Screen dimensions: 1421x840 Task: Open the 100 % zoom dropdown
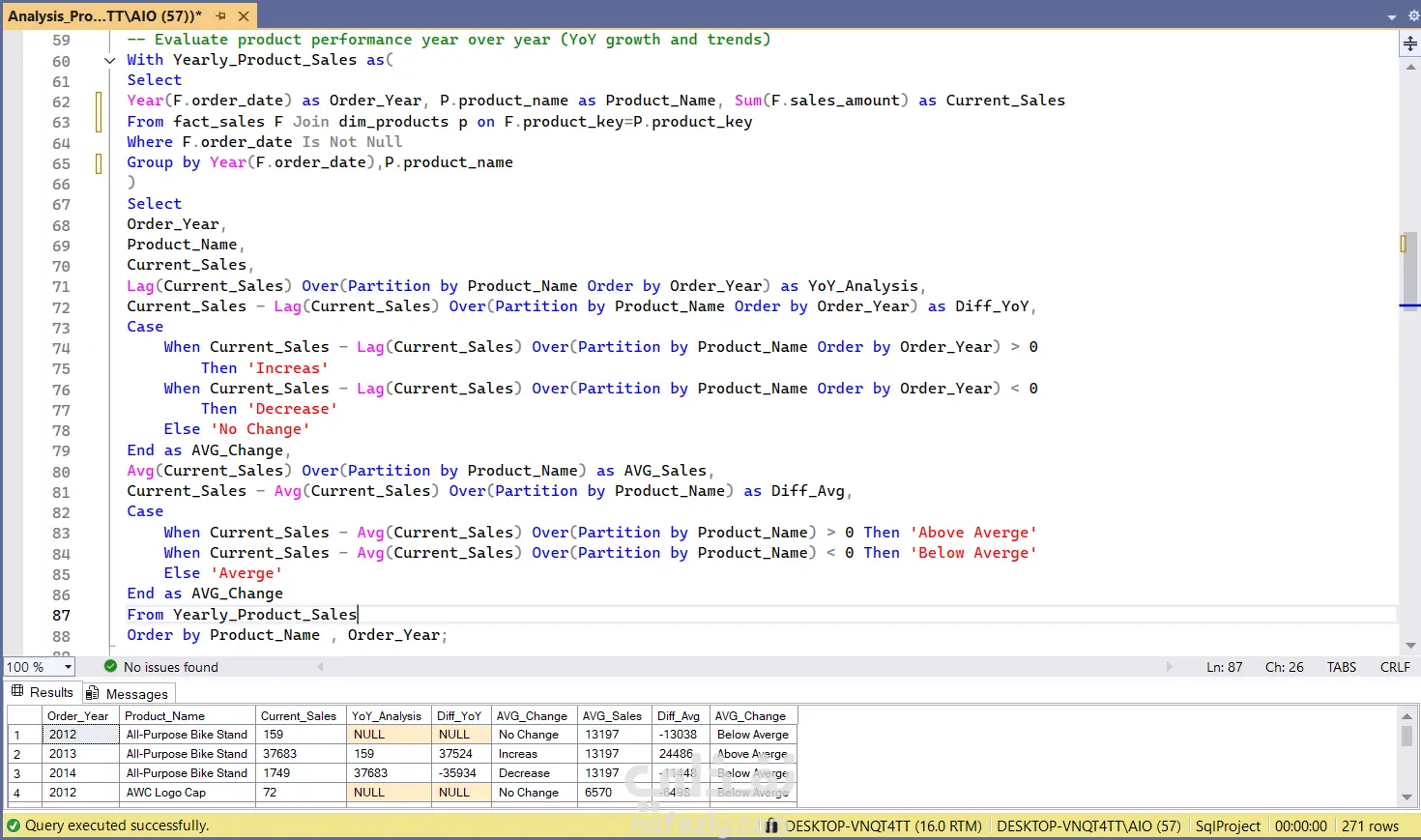(x=68, y=667)
